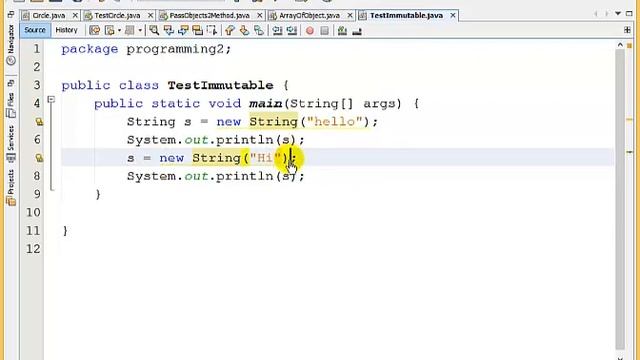Click the Uncomment toolbar icon
This screenshot has height=360, width=640.
point(357,31)
